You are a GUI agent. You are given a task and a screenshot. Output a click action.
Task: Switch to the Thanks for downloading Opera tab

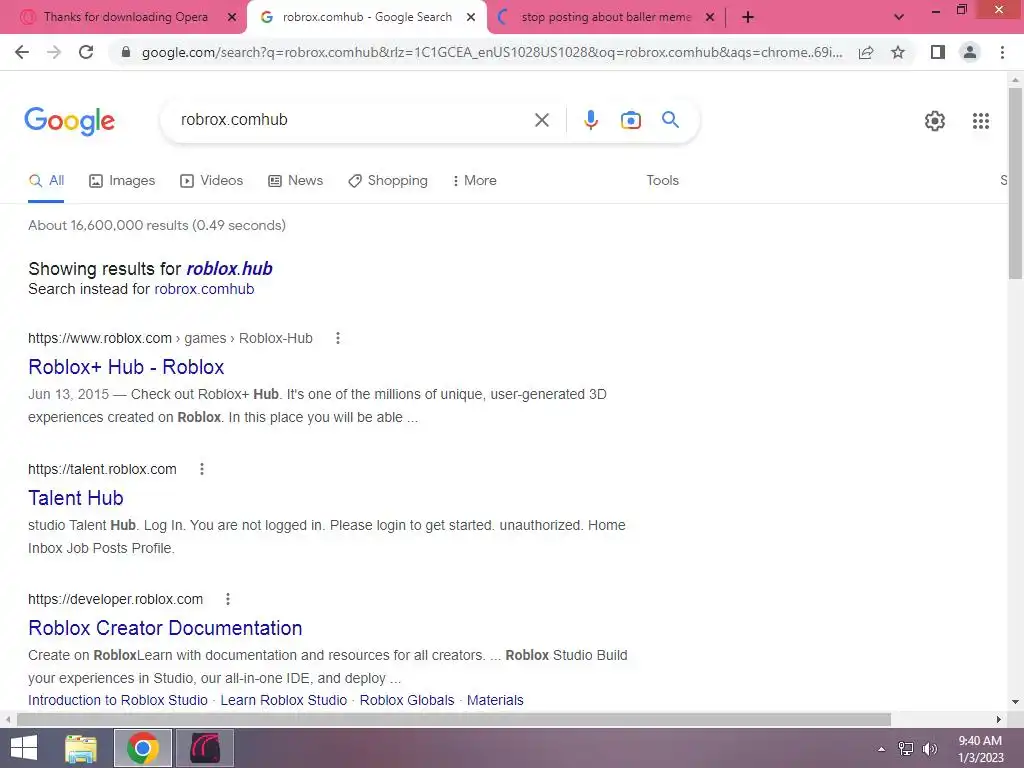coord(125,17)
